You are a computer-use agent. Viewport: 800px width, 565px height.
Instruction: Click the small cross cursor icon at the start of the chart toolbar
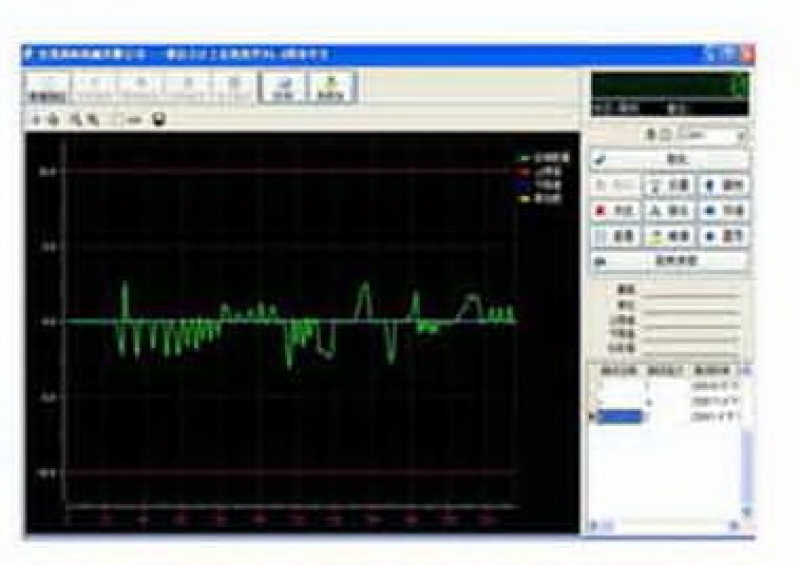coord(36,120)
